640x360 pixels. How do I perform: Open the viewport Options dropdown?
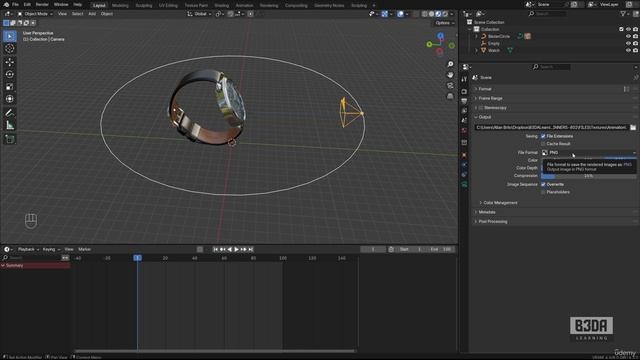pos(444,23)
